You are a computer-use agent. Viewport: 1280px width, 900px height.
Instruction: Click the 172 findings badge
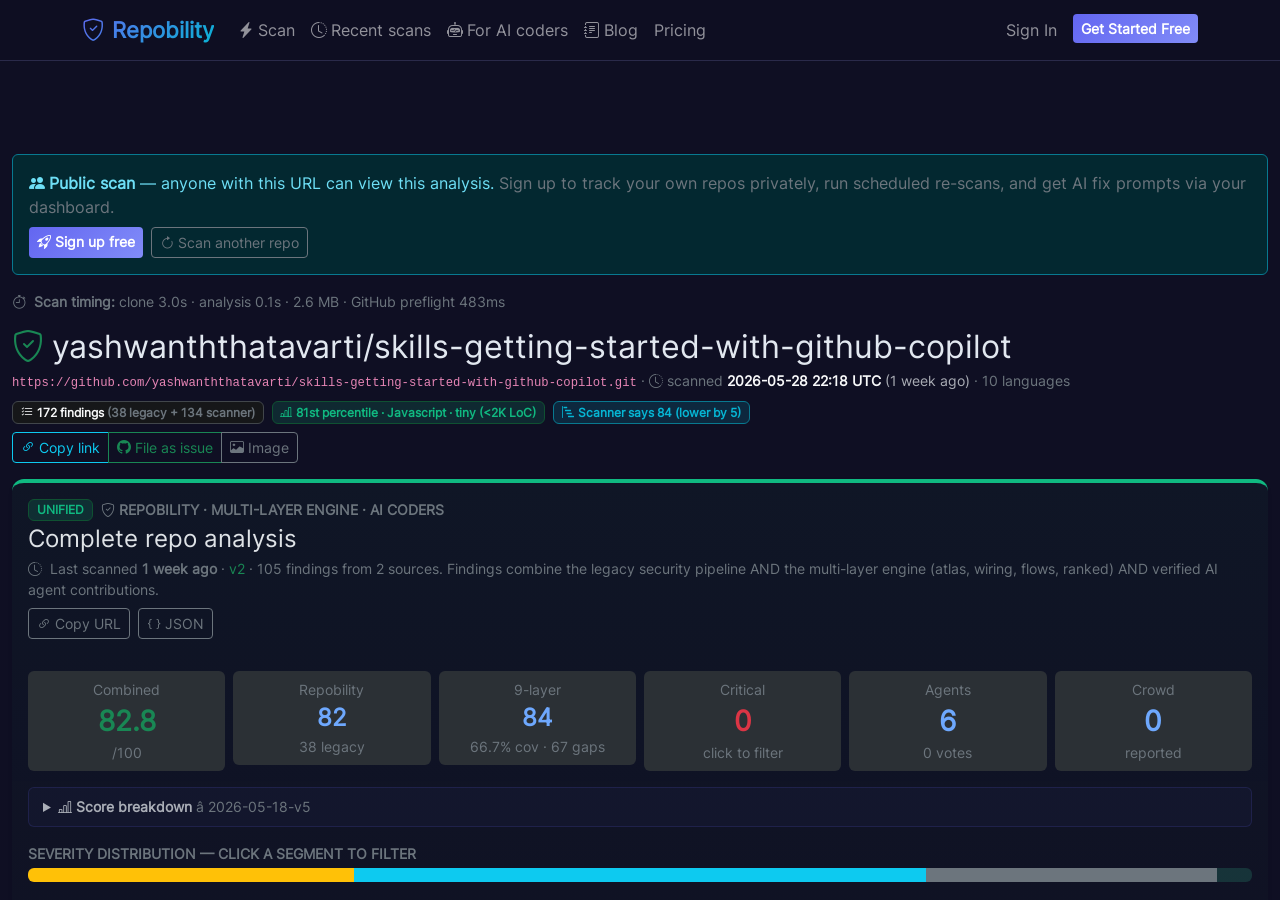tap(138, 412)
